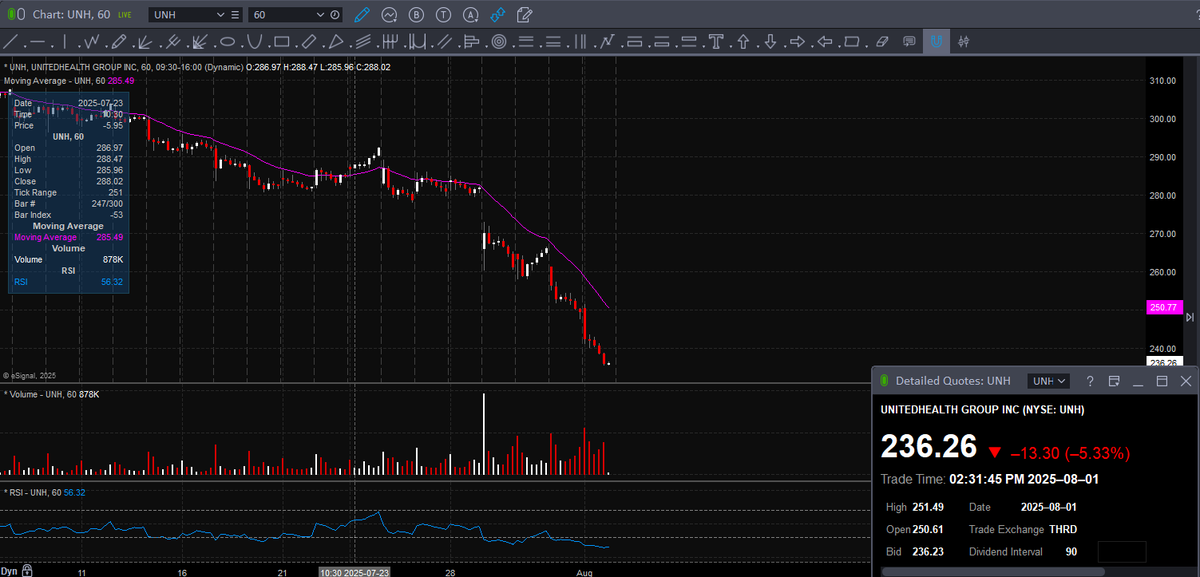The width and height of the screenshot is (1200, 577).
Task: Click the -13.30 (-5.33%) change value
Action: pyautogui.click(x=1070, y=453)
